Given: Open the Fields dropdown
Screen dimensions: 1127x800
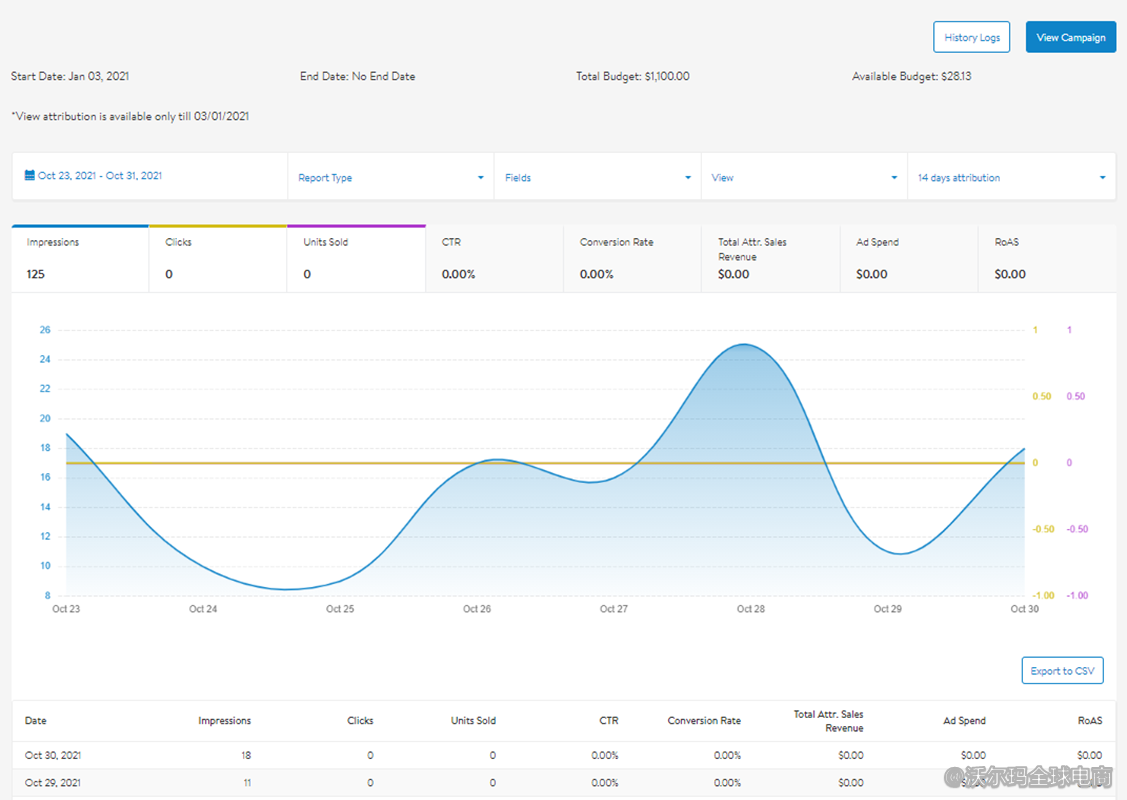Looking at the screenshot, I should [x=597, y=178].
